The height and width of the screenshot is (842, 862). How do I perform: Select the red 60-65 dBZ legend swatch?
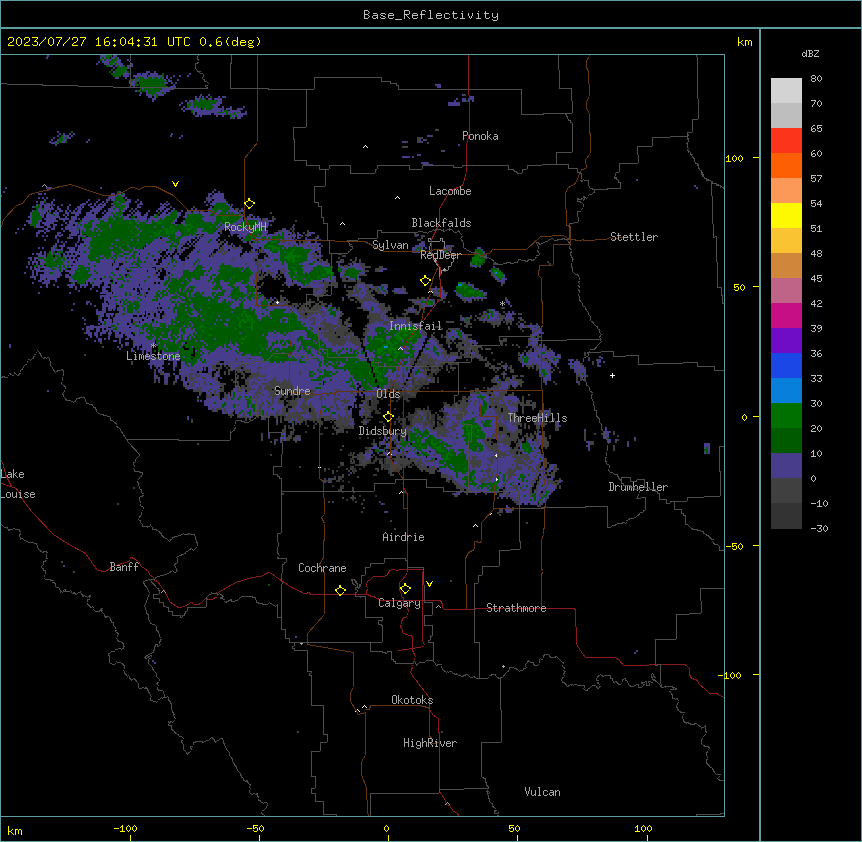pos(786,141)
